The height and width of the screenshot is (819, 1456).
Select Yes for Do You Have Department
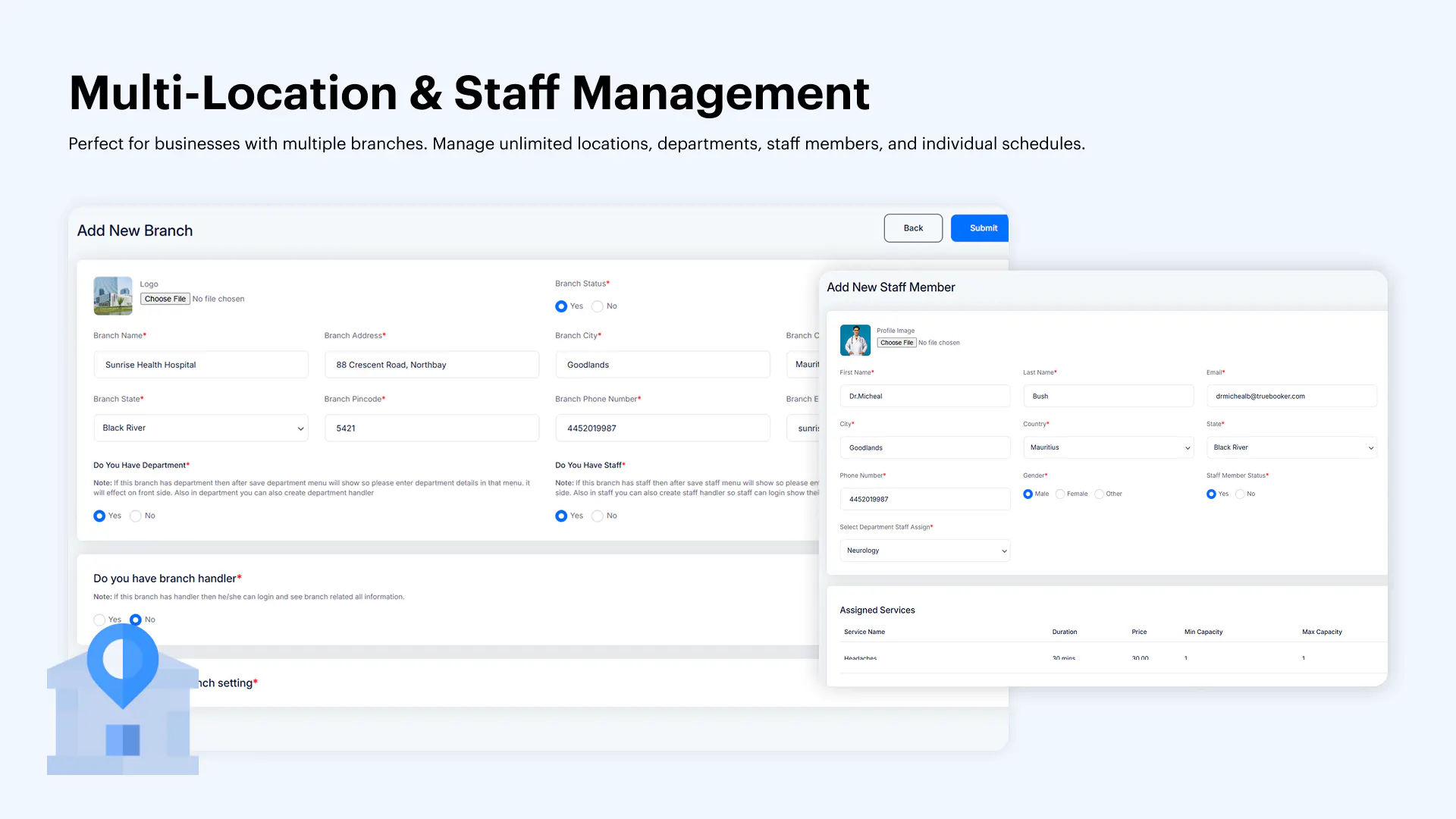coord(99,516)
